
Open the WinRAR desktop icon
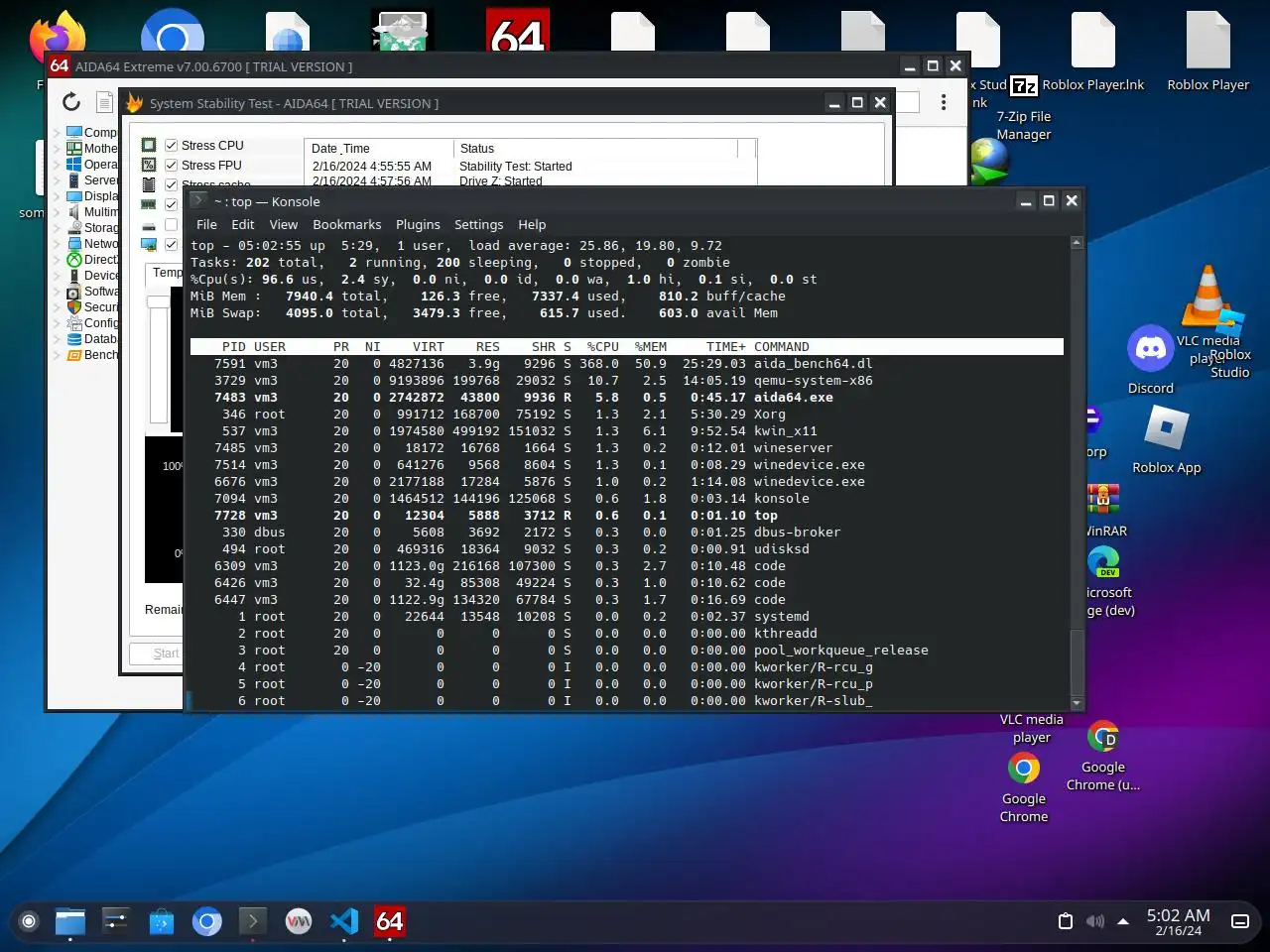click(x=1103, y=501)
